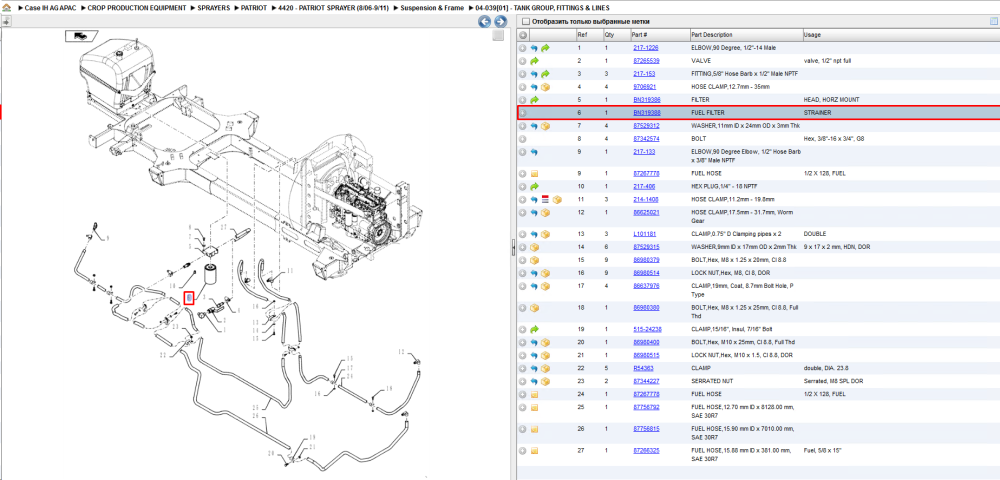Click the blue arrow on the L101181 row
Screen dimensions: 1000x480
pos(534,234)
